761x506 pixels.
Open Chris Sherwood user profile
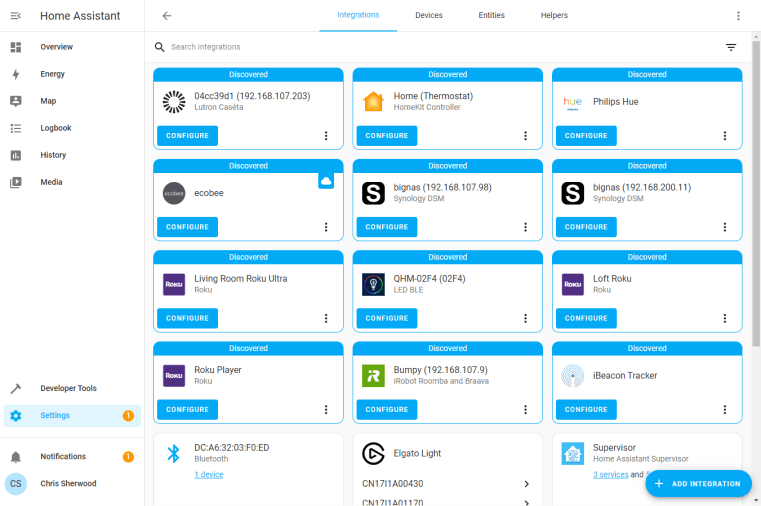[x=72, y=484]
